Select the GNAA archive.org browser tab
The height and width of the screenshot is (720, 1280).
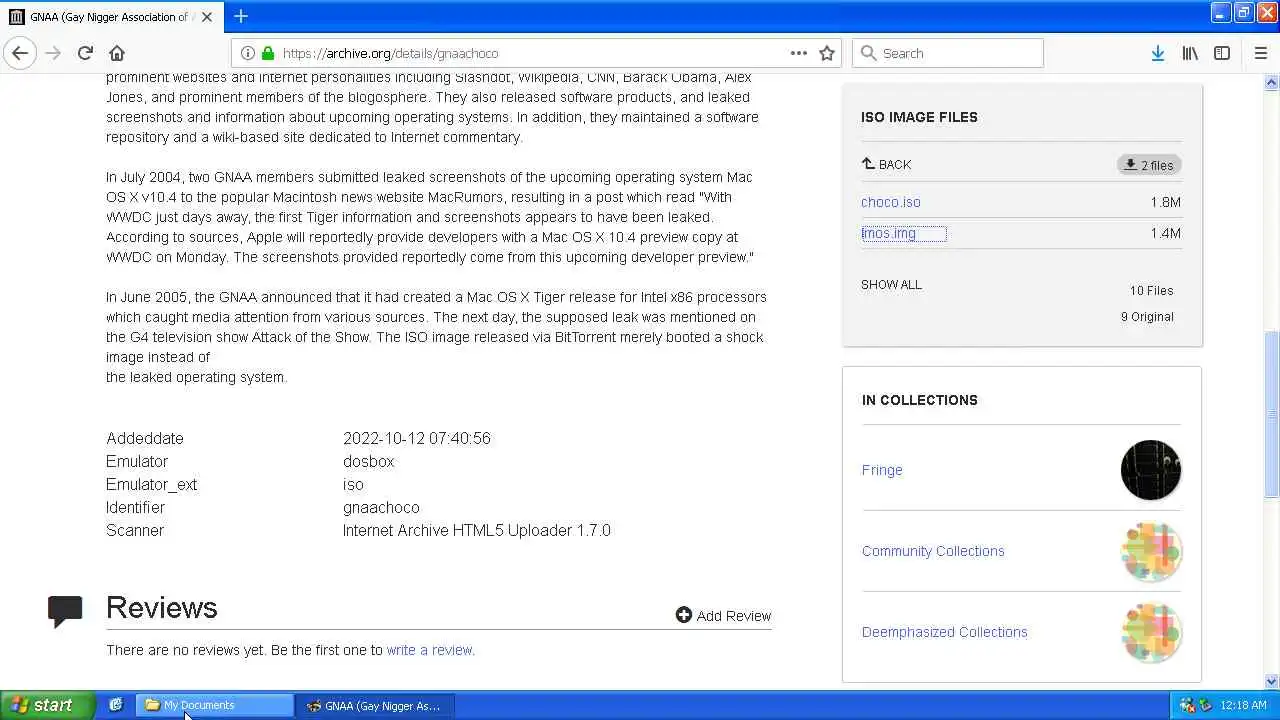(112, 17)
